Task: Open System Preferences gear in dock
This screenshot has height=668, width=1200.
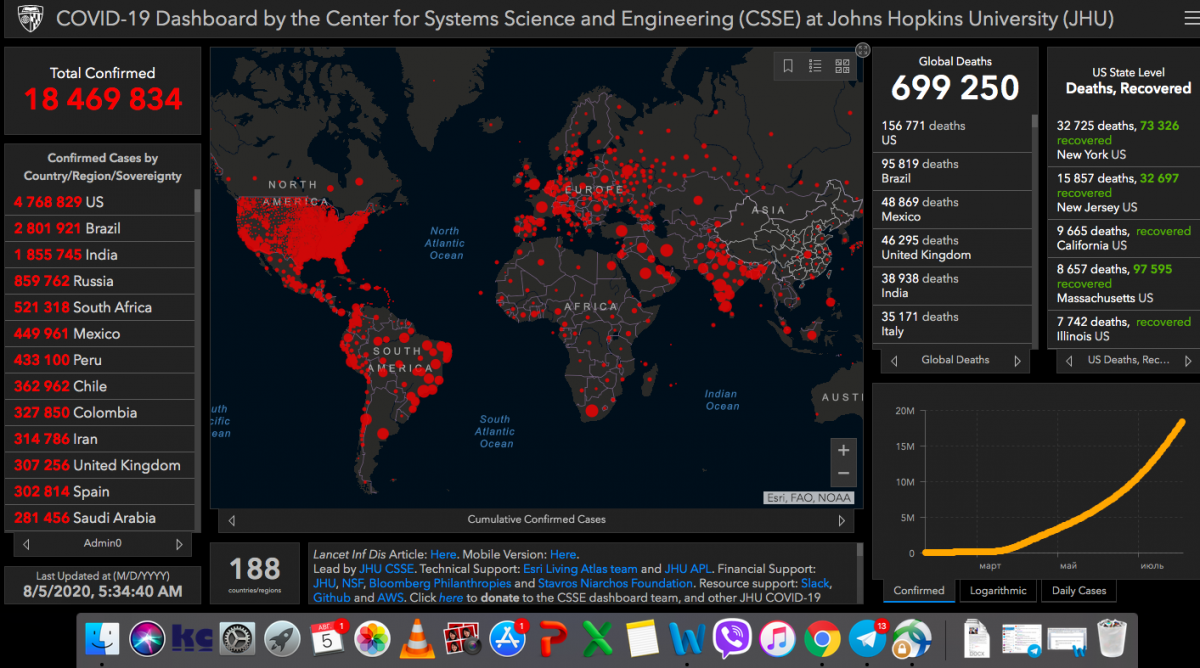Action: tap(237, 638)
